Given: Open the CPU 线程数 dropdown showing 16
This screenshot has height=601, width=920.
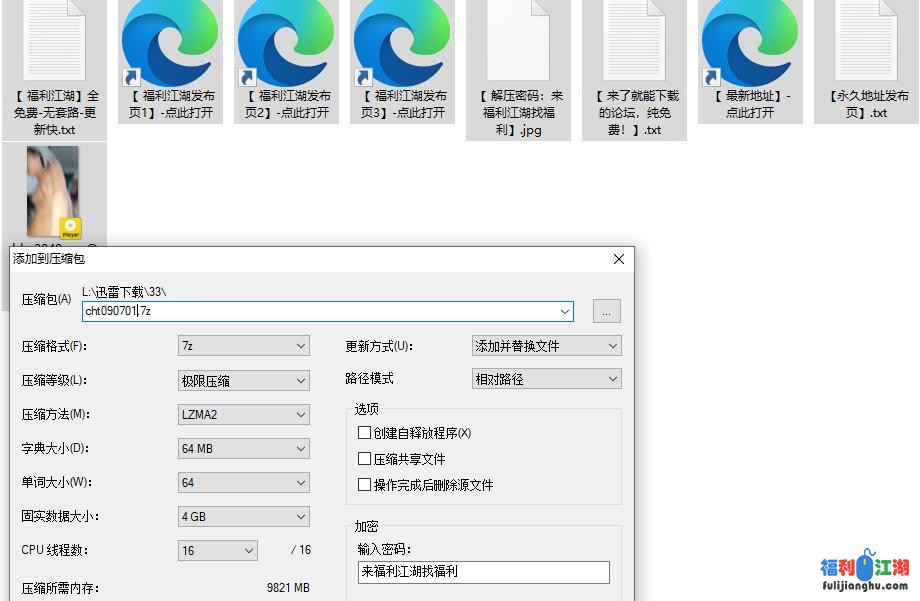Looking at the screenshot, I should point(218,550).
